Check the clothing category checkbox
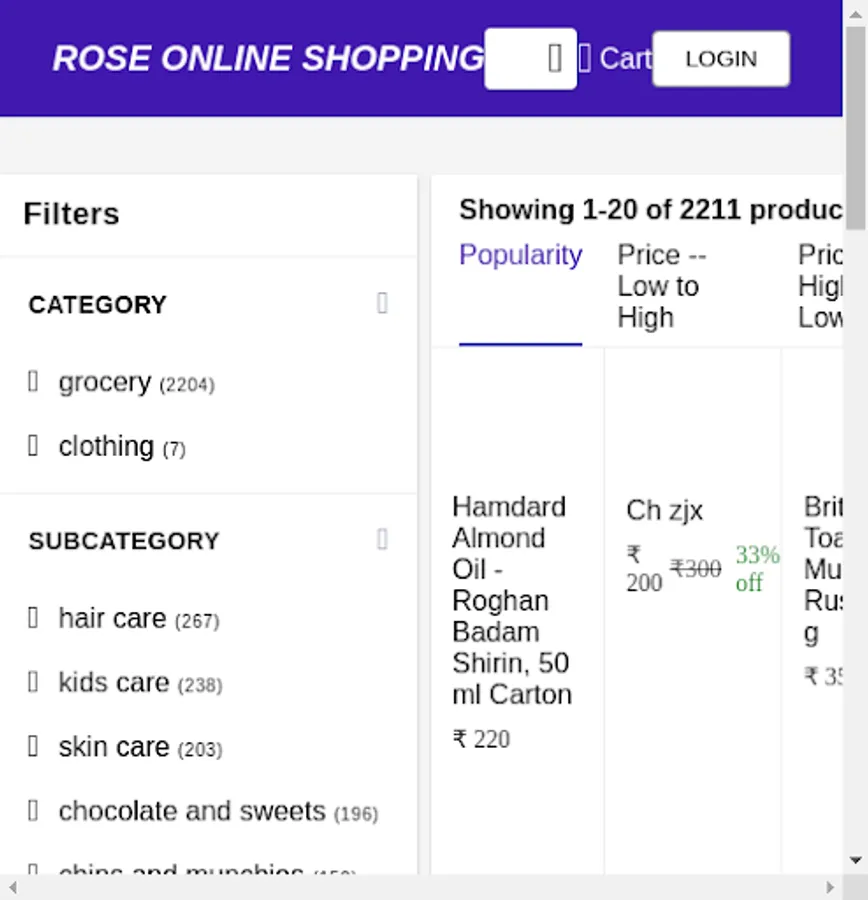The width and height of the screenshot is (868, 900). pyautogui.click(x=33, y=446)
